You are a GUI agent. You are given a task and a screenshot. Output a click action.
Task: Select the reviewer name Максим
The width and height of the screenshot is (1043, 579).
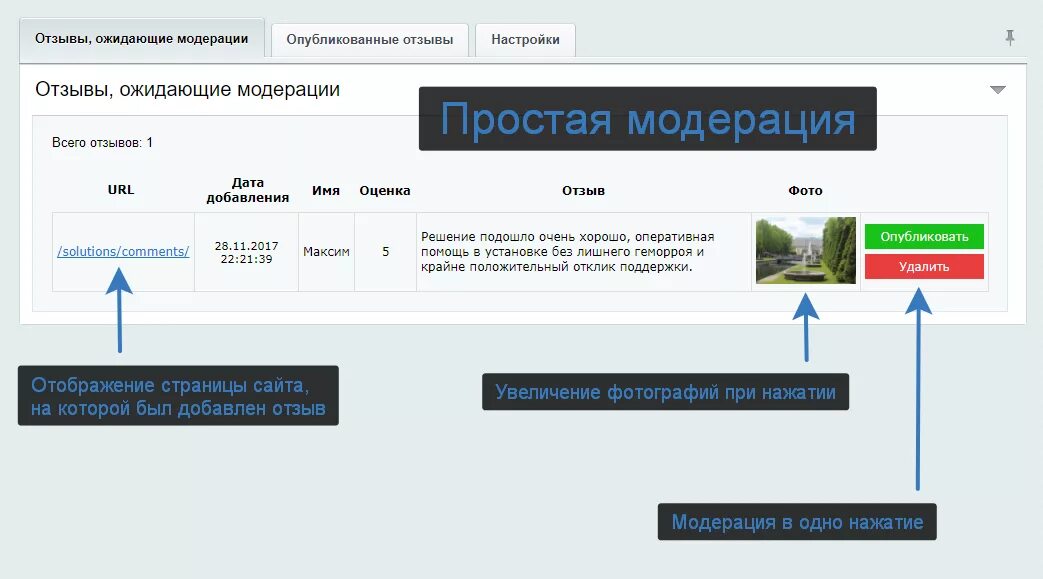point(326,251)
